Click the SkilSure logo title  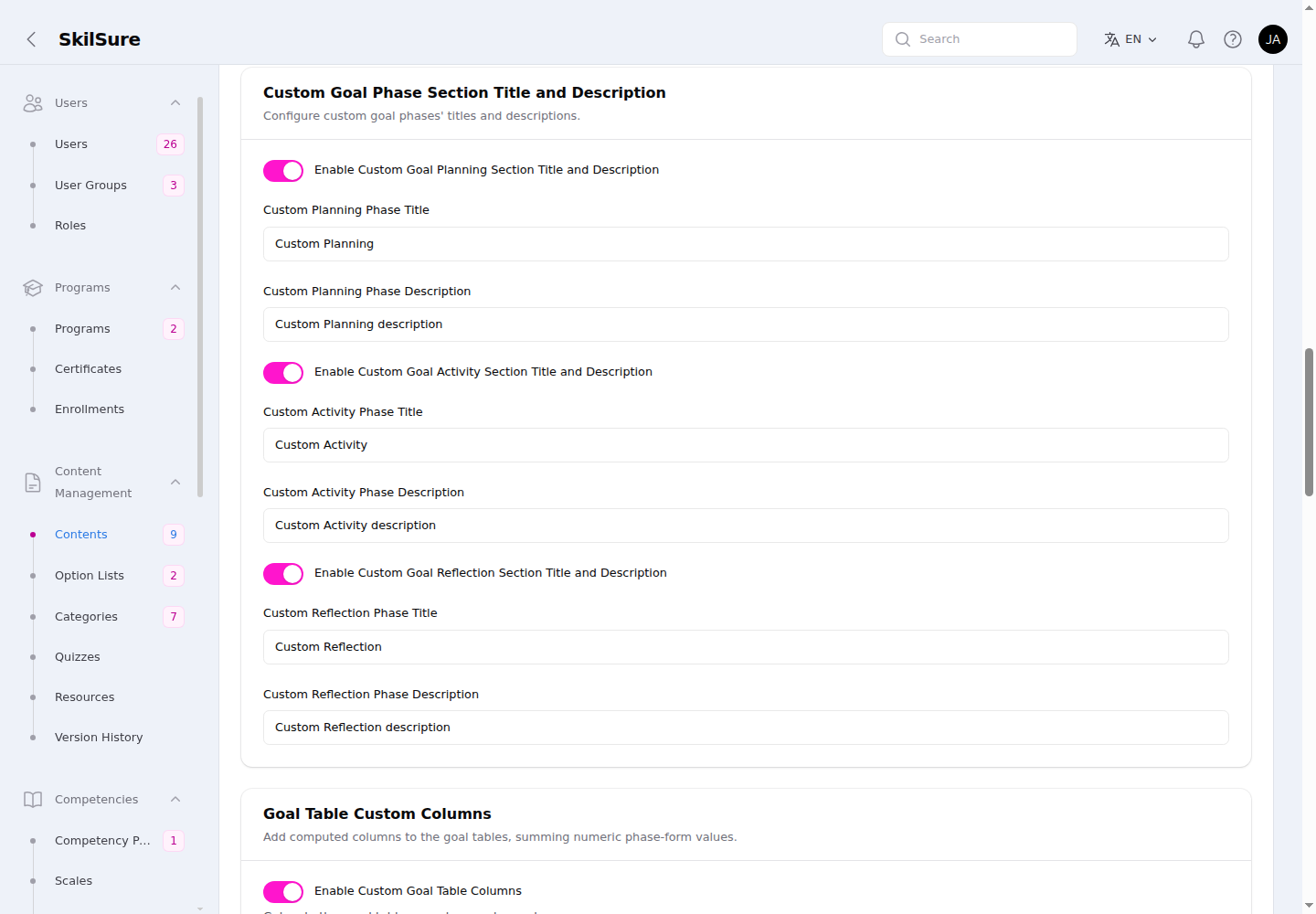pyautogui.click(x=100, y=39)
